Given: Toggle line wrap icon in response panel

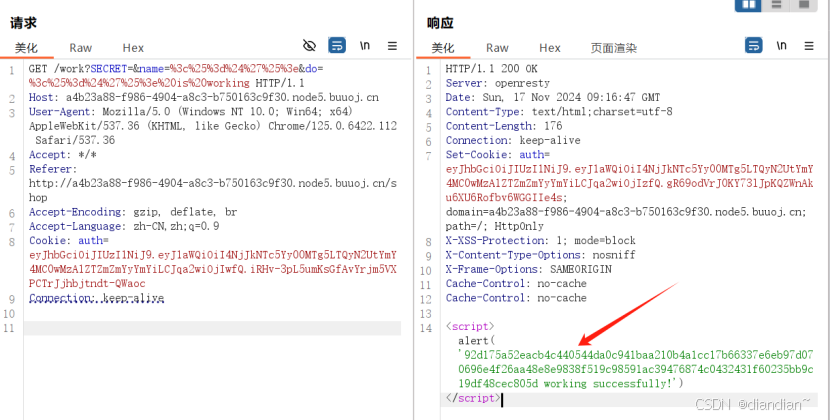Looking at the screenshot, I should (x=754, y=45).
